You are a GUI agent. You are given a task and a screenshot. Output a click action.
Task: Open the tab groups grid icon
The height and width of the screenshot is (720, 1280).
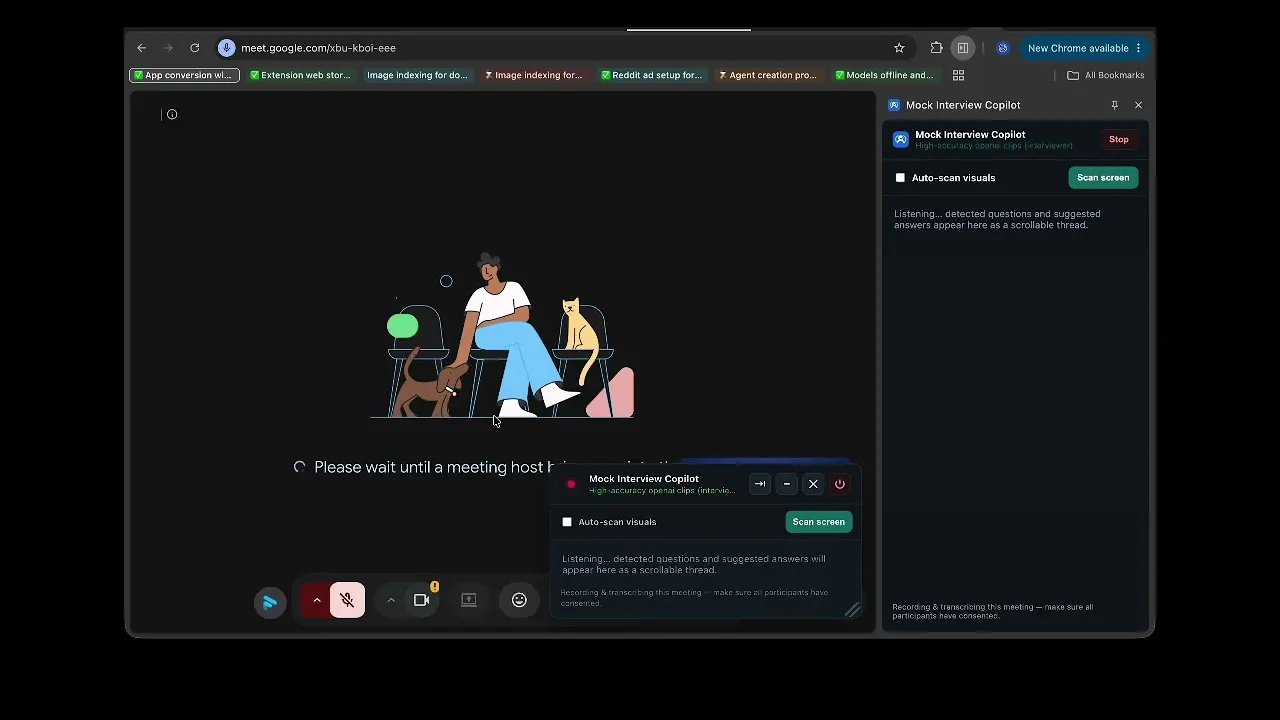point(958,75)
